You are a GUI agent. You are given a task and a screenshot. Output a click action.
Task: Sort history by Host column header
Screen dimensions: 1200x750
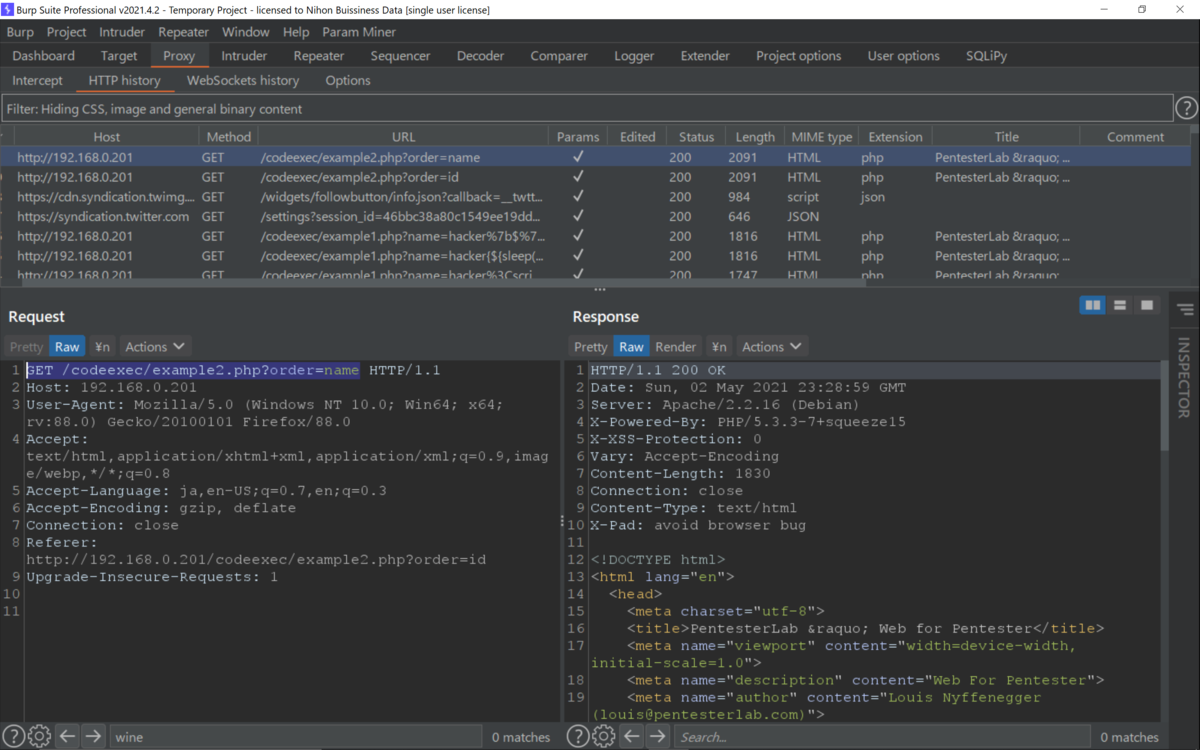click(x=106, y=137)
